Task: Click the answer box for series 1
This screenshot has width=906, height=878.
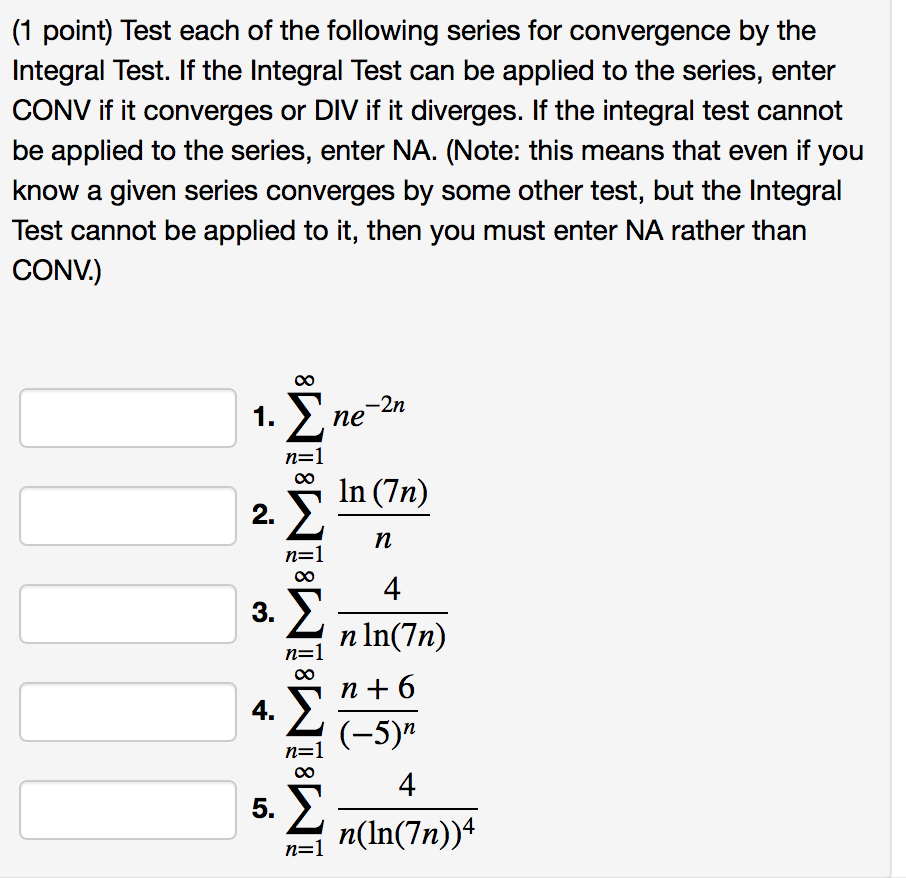Action: (x=127, y=418)
